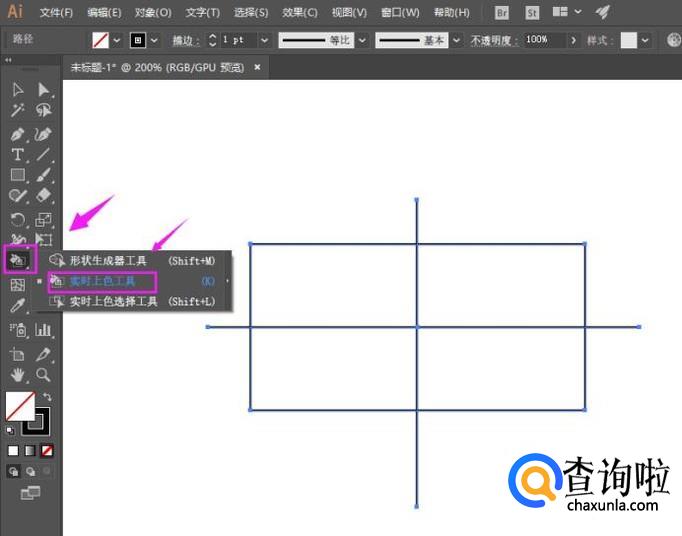Choose 形状生成器工具 from the flyout
This screenshot has height=536, width=682.
[x=132, y=261]
